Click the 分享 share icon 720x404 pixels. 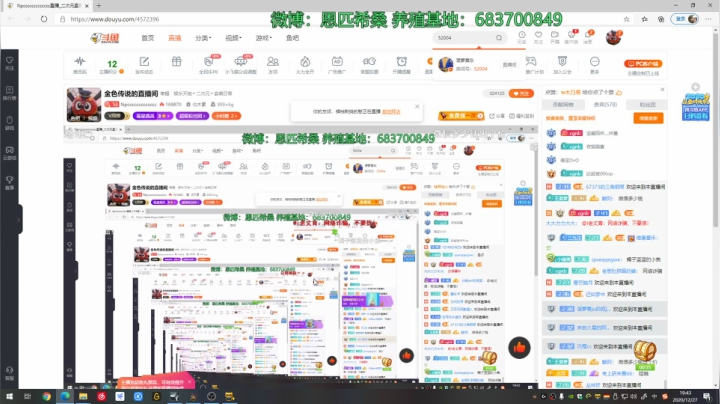click(497, 116)
